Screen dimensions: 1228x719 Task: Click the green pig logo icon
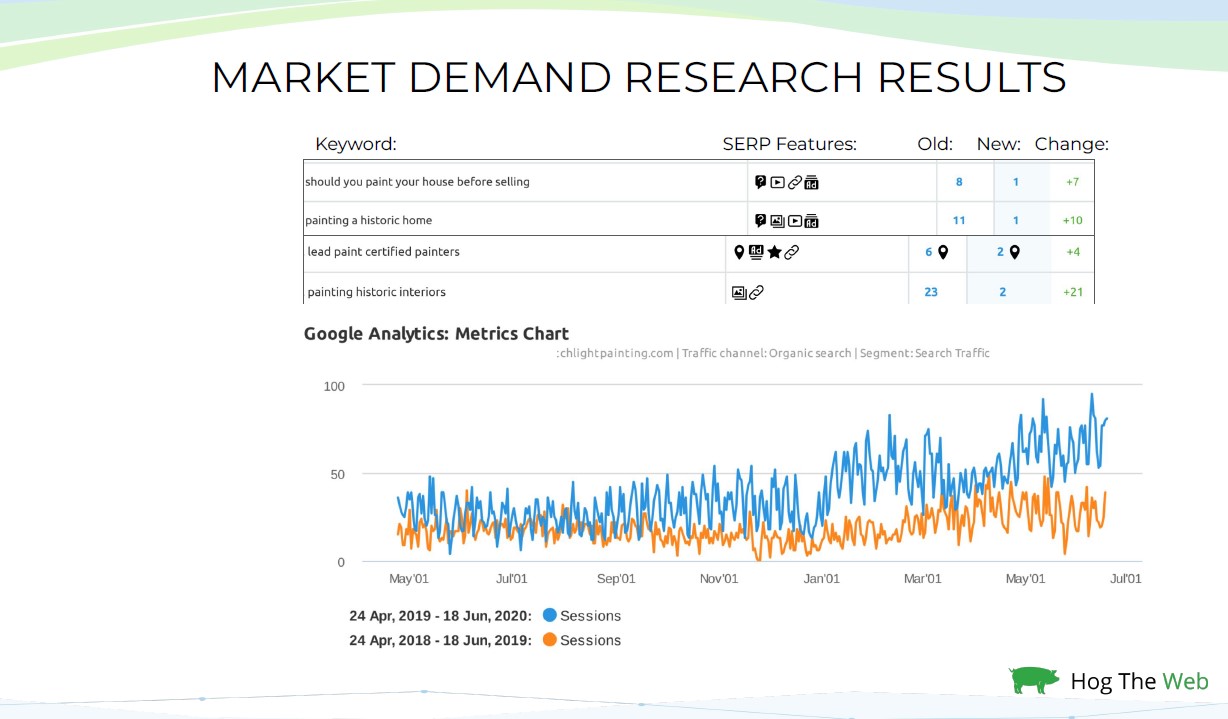pos(1034,680)
